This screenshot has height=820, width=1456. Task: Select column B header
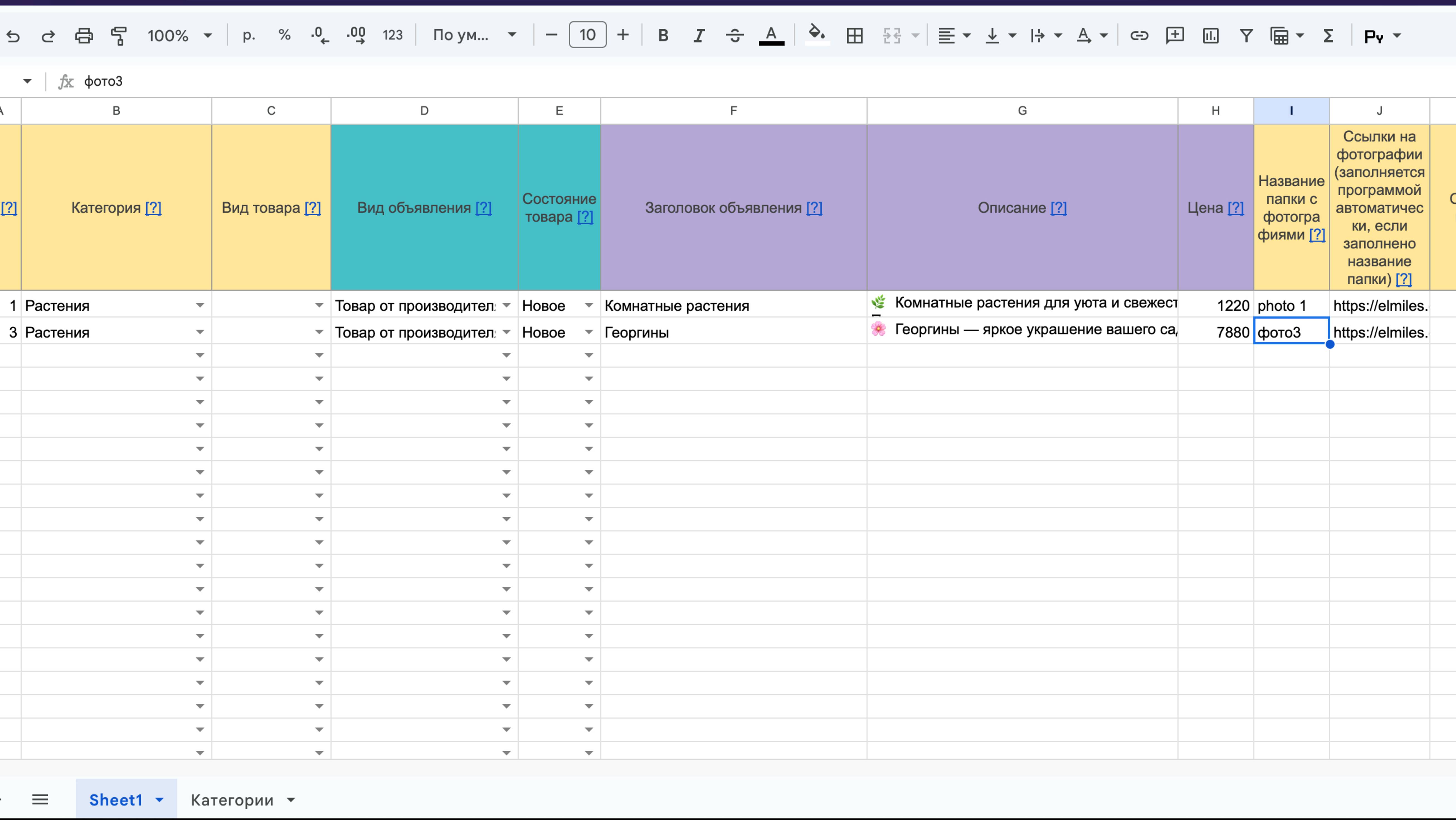(x=116, y=111)
